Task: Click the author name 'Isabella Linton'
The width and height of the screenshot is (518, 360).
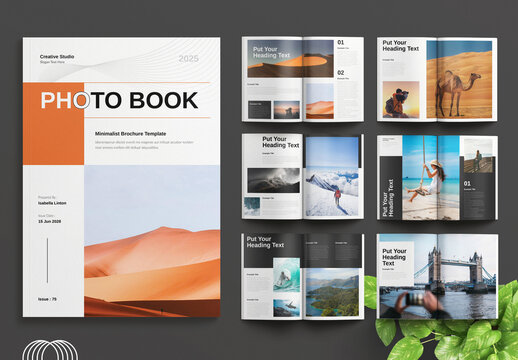Action: tap(52, 203)
